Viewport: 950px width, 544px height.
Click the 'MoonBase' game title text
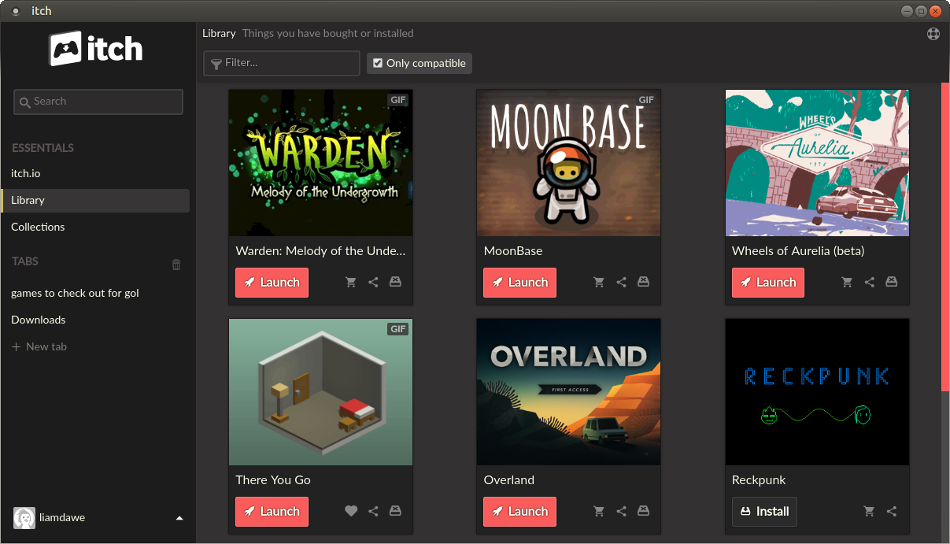tap(513, 251)
